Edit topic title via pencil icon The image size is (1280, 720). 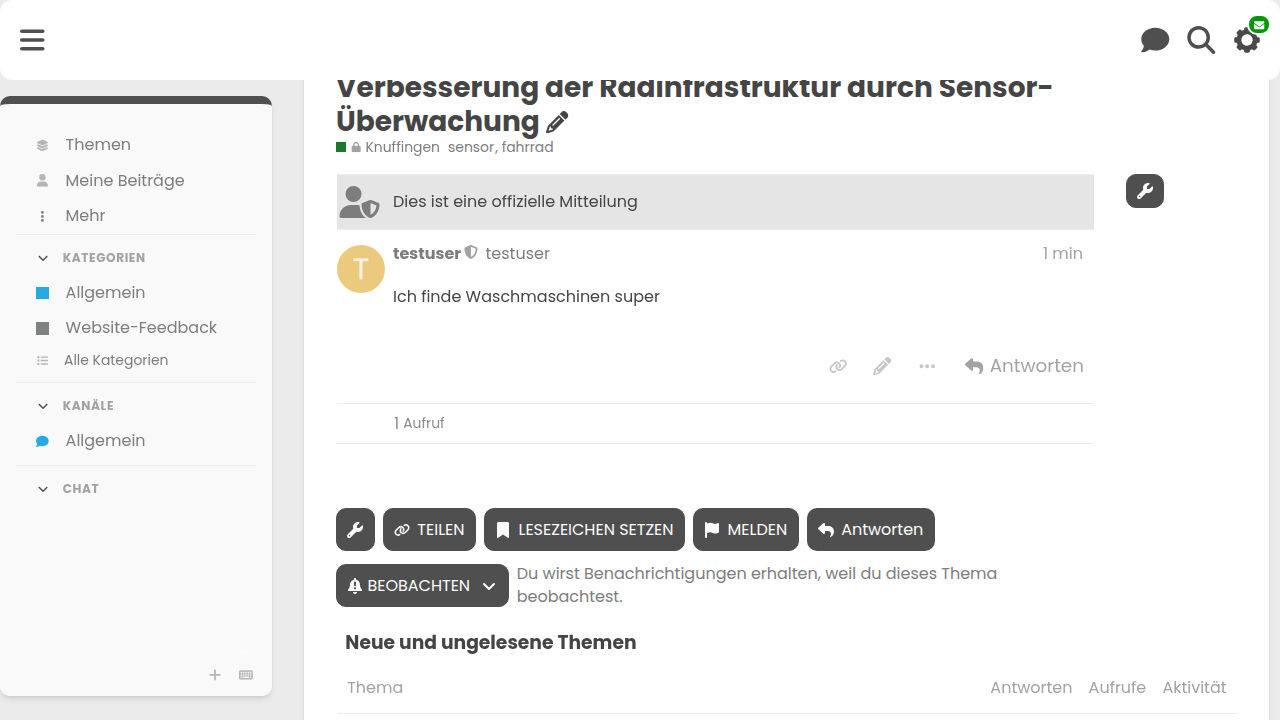coord(557,122)
